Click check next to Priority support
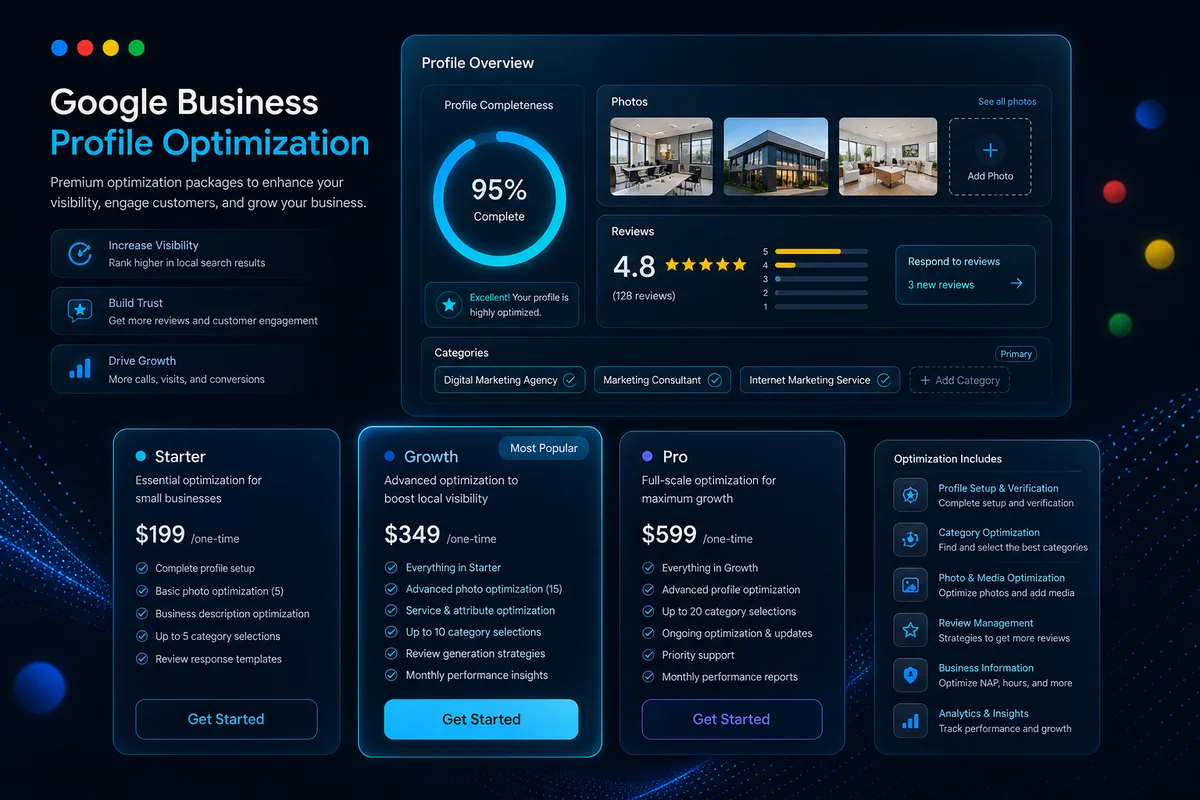 click(648, 655)
